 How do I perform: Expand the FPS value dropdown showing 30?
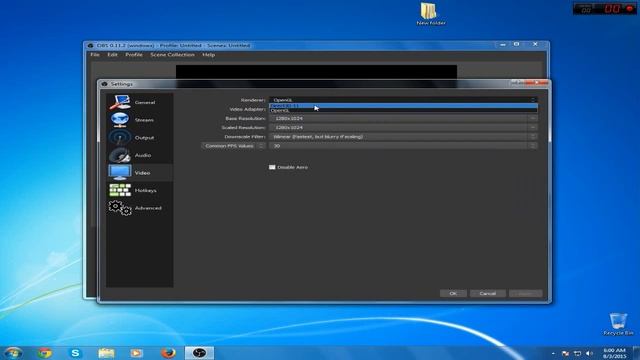pyautogui.click(x=403, y=146)
